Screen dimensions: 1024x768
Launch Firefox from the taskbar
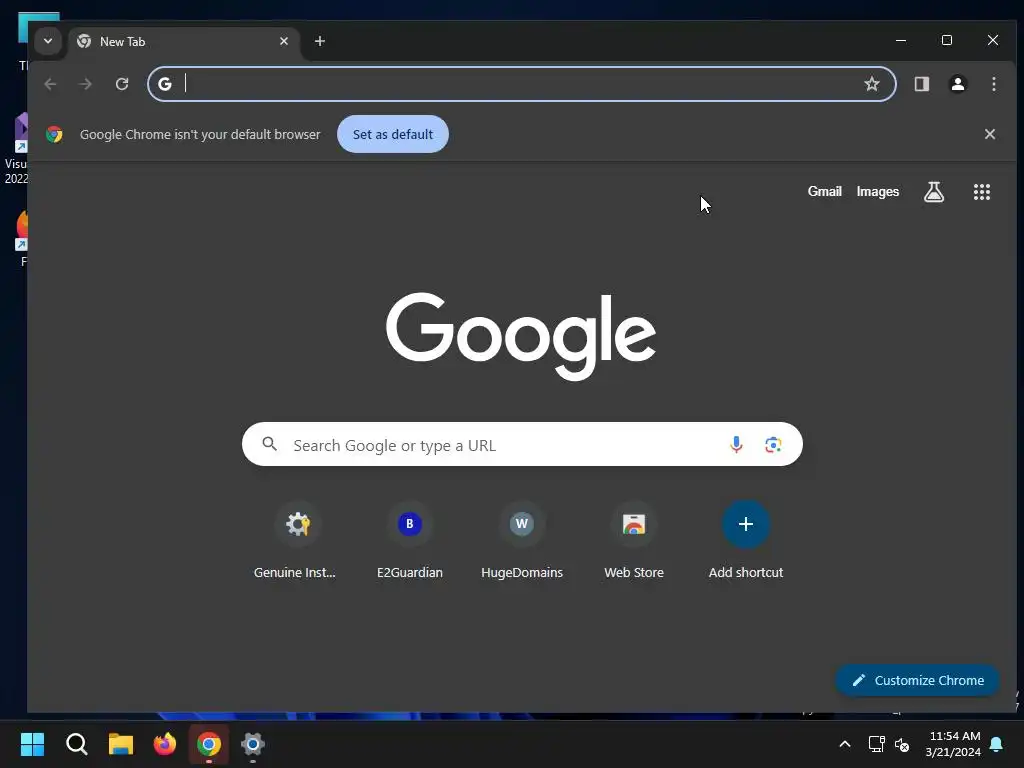(x=165, y=744)
